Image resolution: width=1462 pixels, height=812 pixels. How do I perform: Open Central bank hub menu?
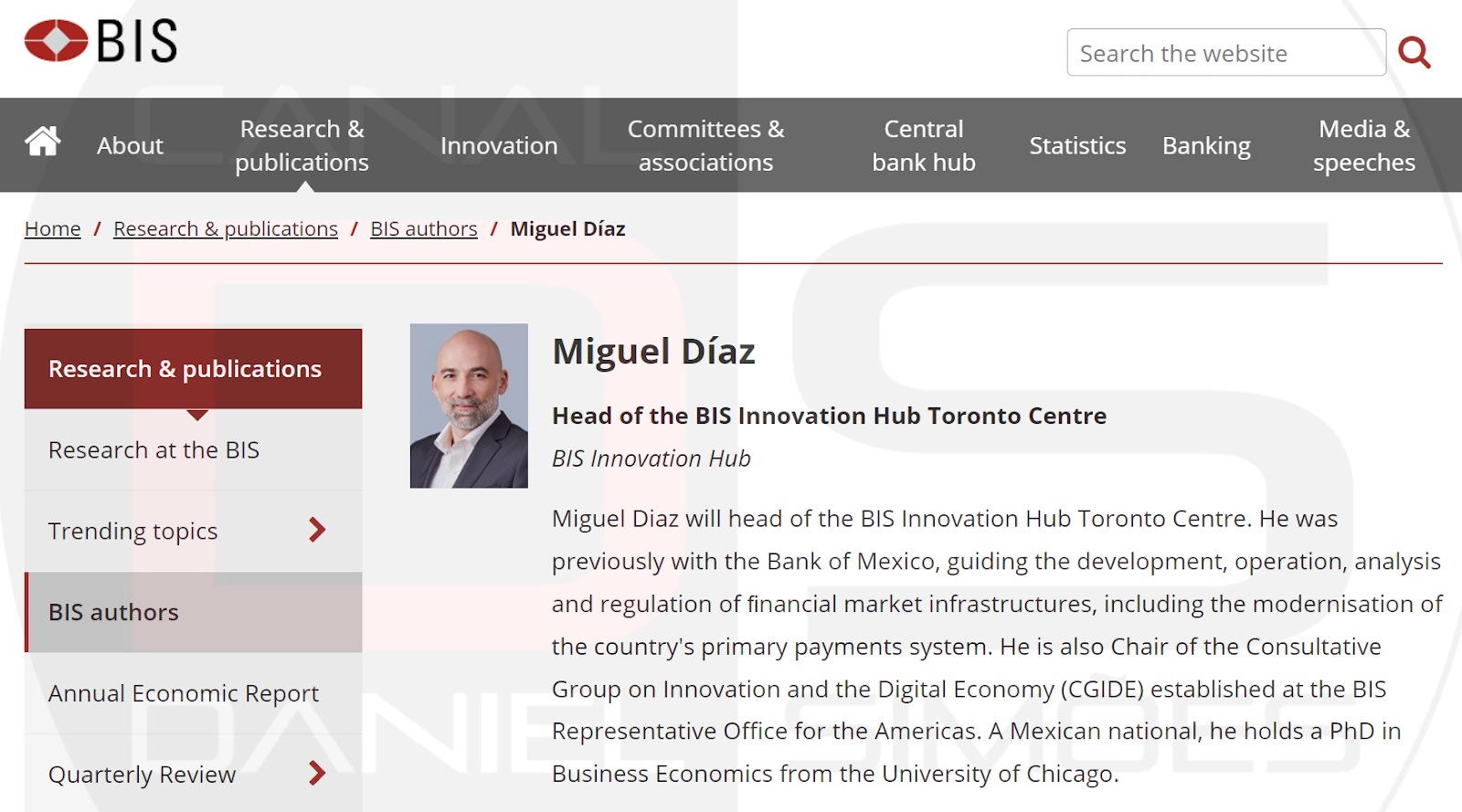click(924, 145)
